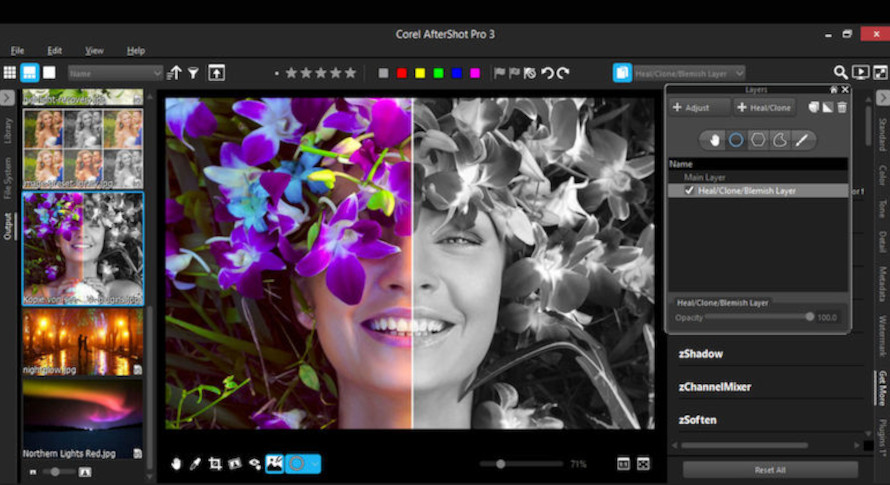This screenshot has width=890, height=485.
Task: Click the + Adjust layer button
Action: point(698,107)
